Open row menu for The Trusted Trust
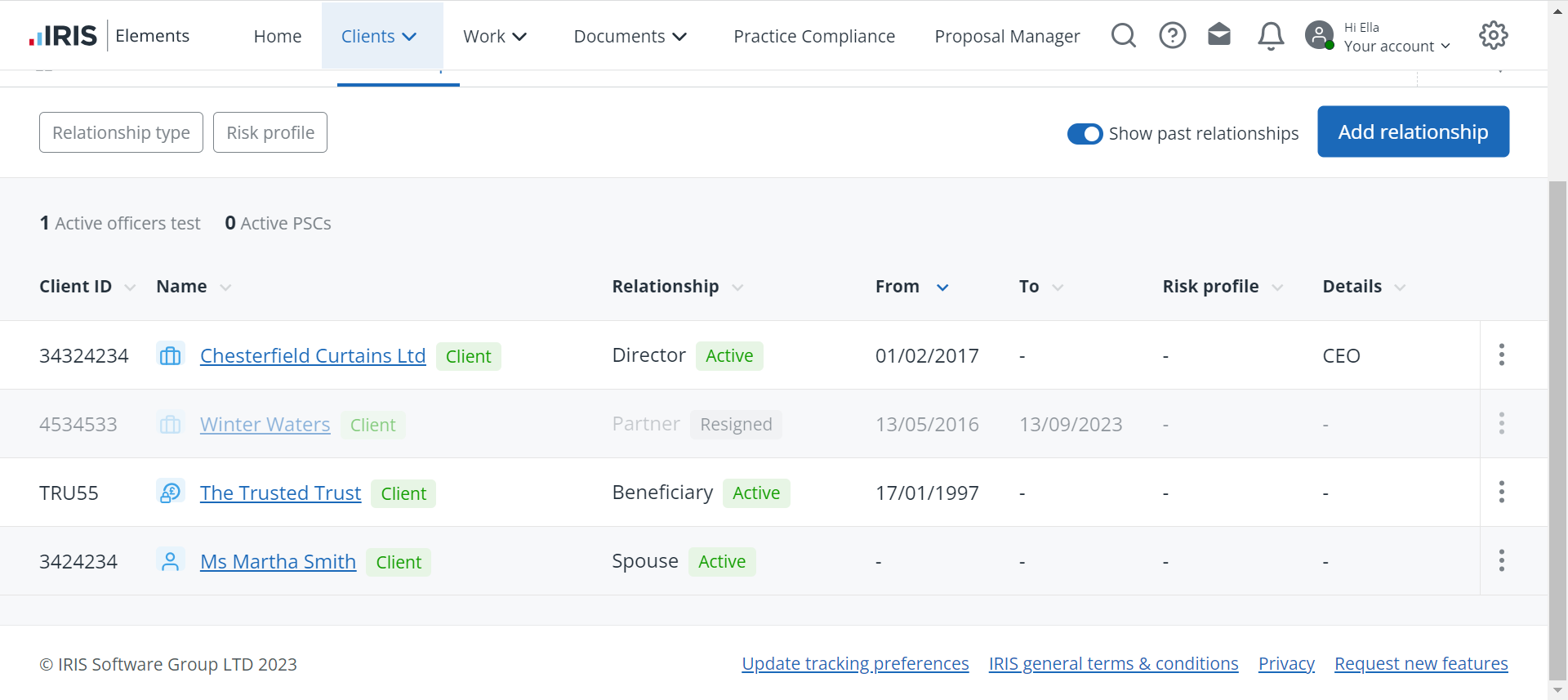Image resolution: width=1568 pixels, height=700 pixels. (x=1501, y=492)
